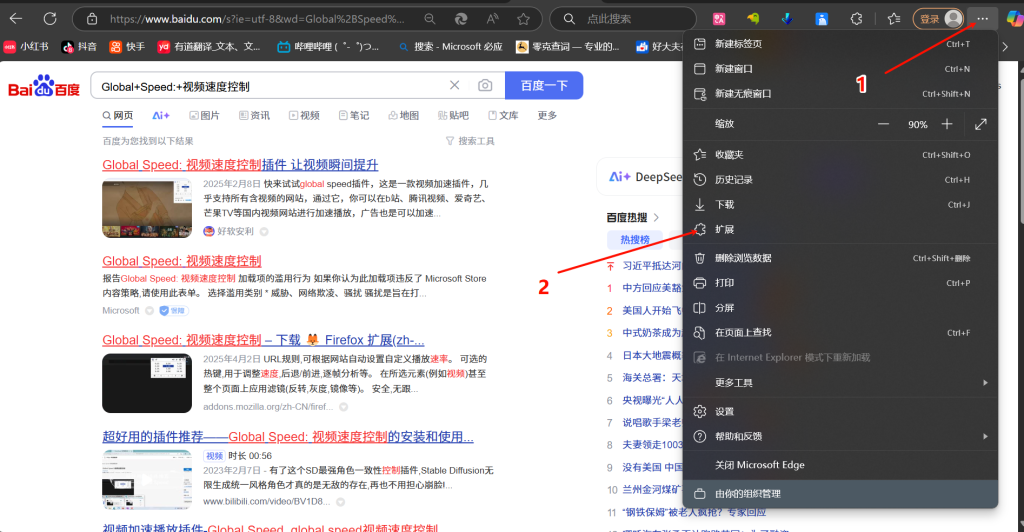The image size is (1024, 532).
Task: Click thumbnail of first Global Speed result
Action: pyautogui.click(x=147, y=209)
